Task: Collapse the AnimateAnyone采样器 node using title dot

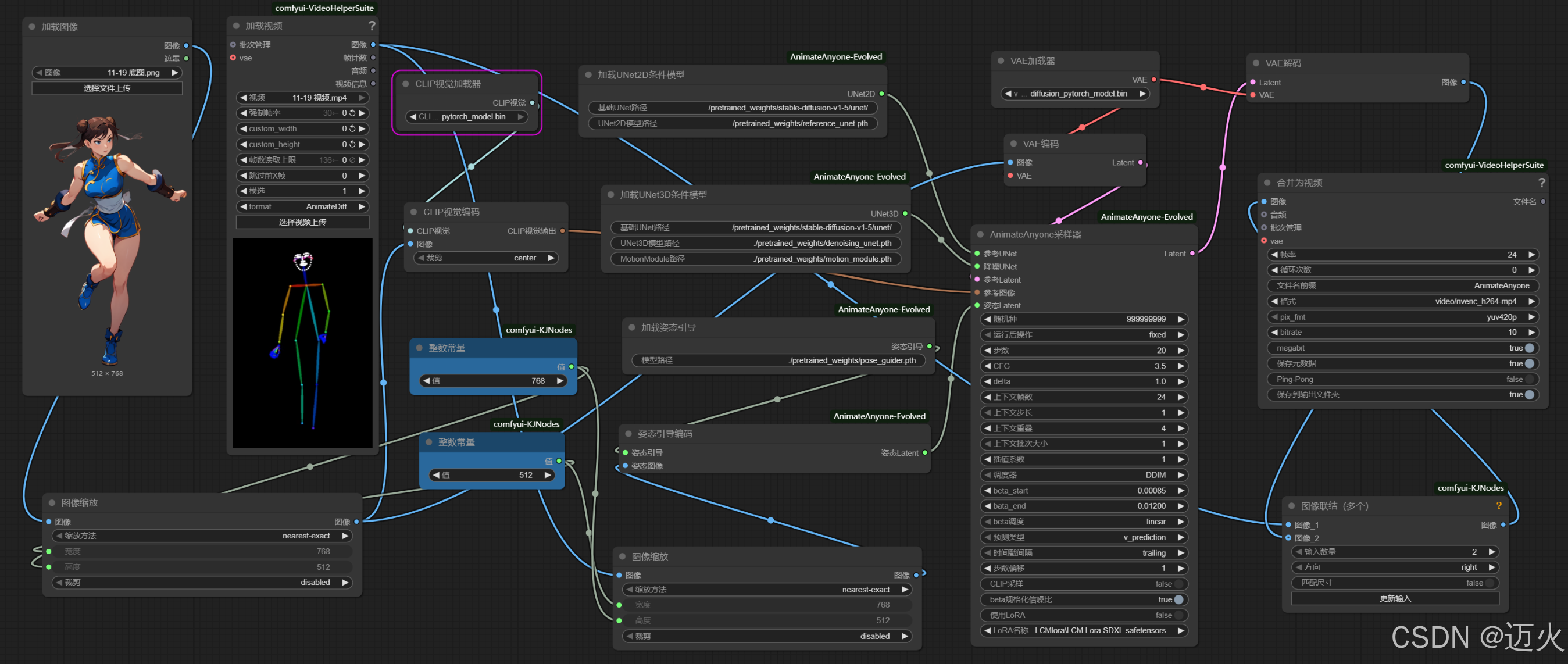Action: (981, 234)
